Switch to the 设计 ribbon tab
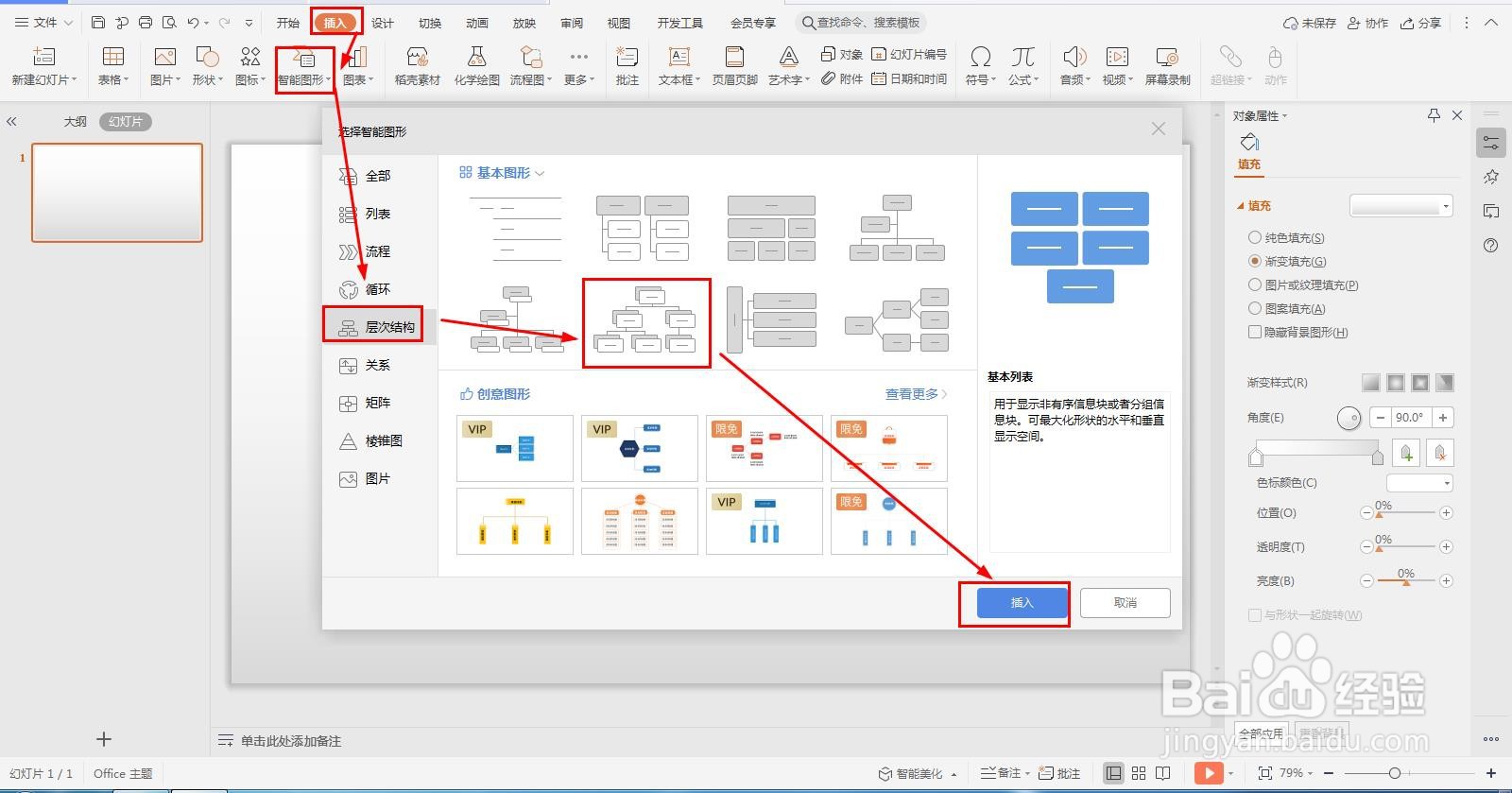1512x793 pixels. tap(383, 23)
